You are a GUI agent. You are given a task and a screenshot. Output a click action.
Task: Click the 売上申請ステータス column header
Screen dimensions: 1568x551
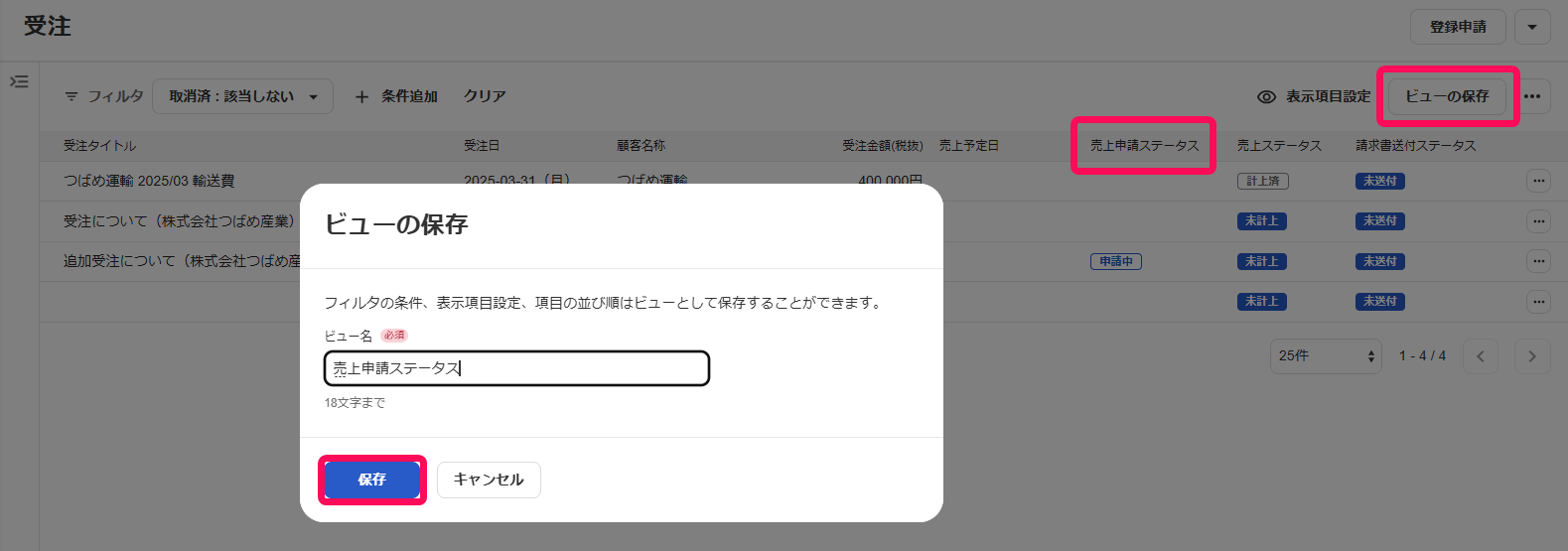[1144, 145]
